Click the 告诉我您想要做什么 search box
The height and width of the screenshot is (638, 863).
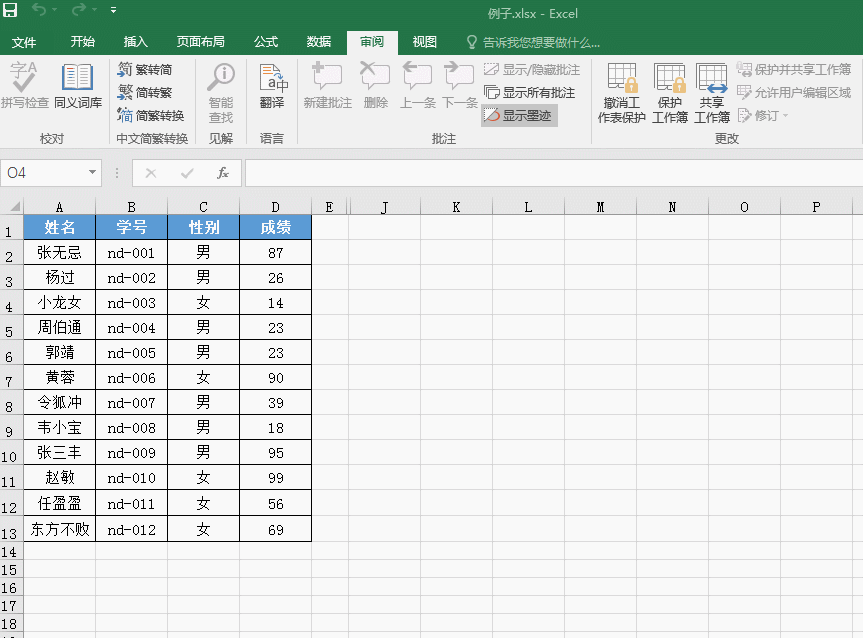pyautogui.click(x=533, y=42)
